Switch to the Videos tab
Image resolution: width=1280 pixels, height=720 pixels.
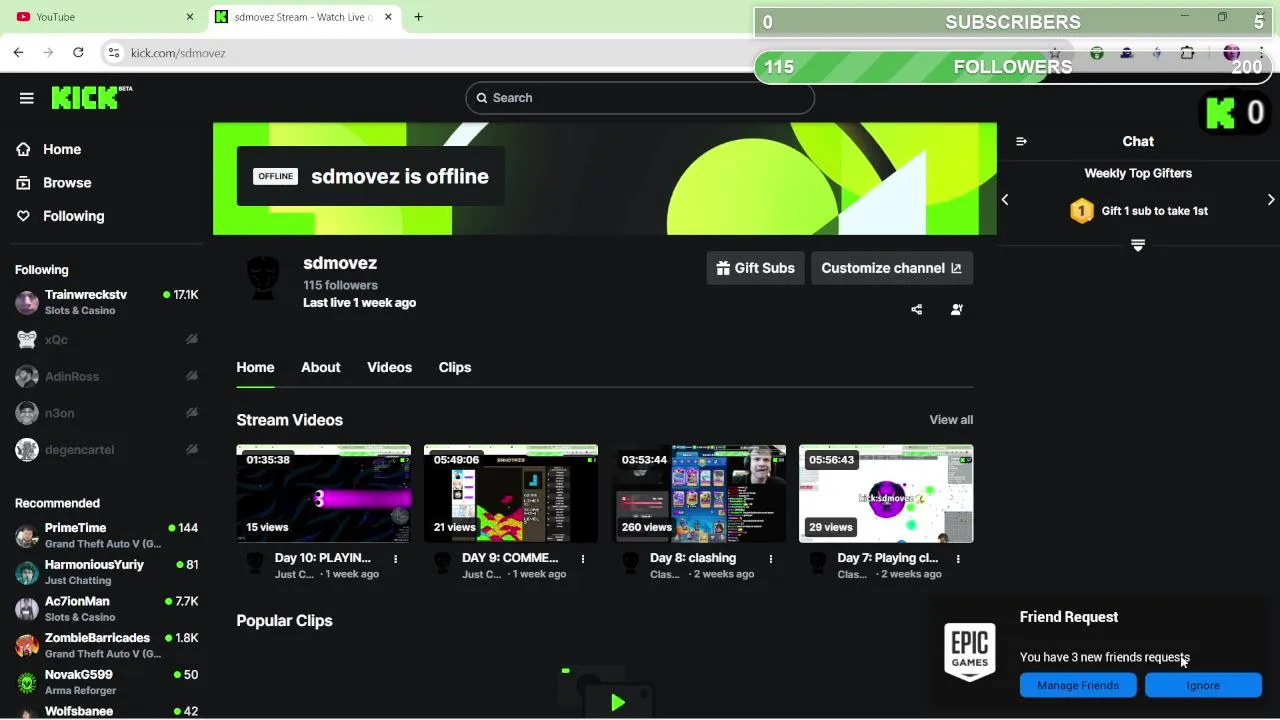389,367
